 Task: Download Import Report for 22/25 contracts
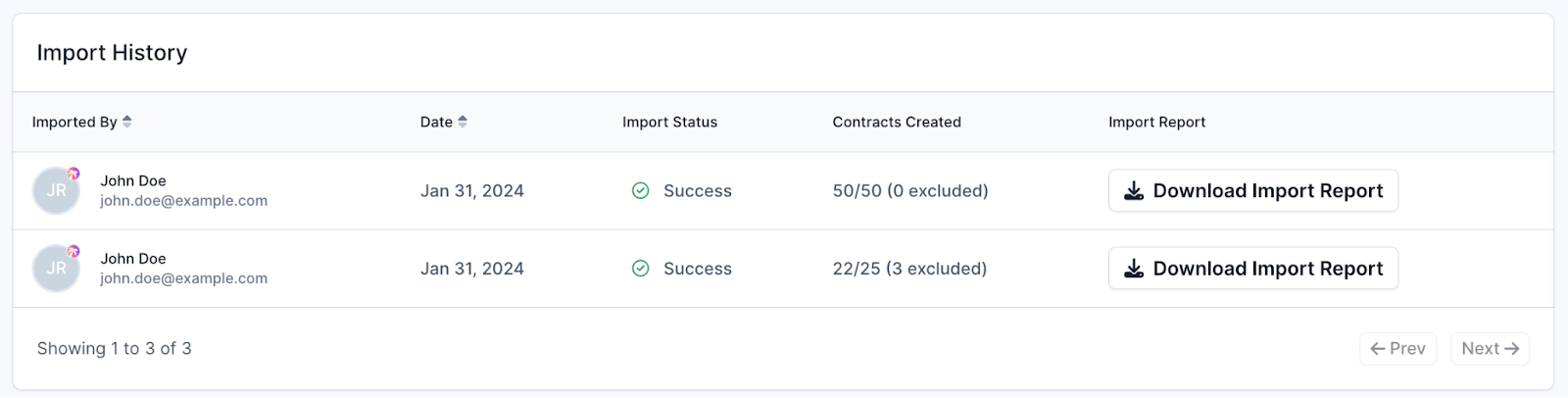coord(1253,269)
